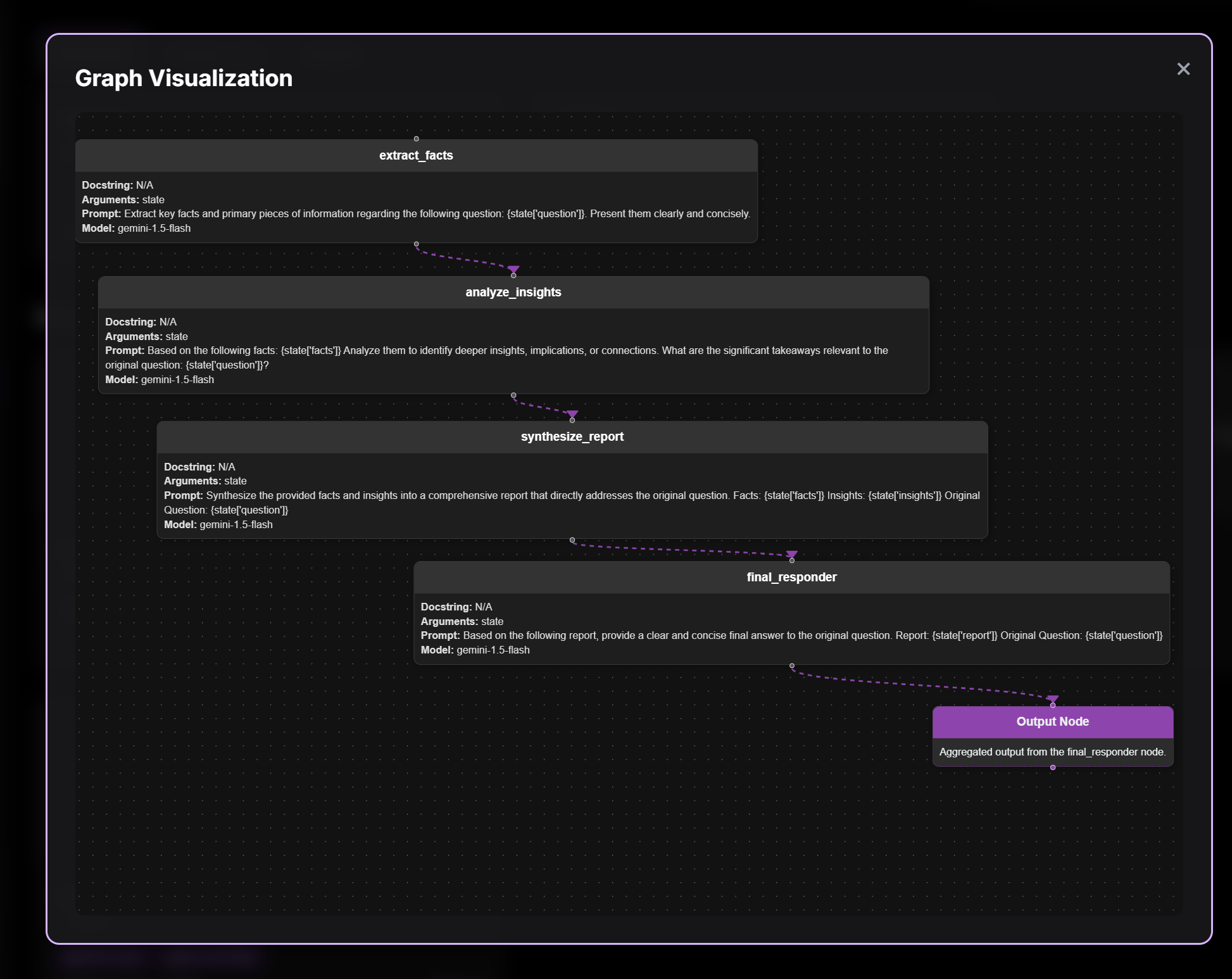Click arrowhead entering final_responder node
The width and height of the screenshot is (1232, 979).
(x=792, y=555)
